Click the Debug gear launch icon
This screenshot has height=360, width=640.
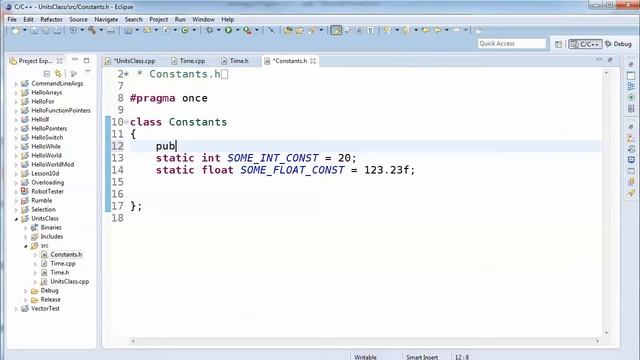tap(209, 30)
